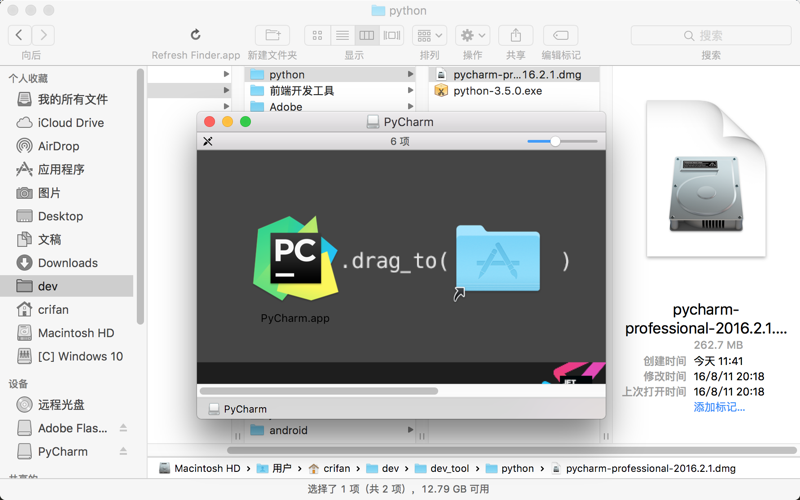Screen dimensions: 800x500
Task: Click PyCharm path bar item in PyCharm window
Action: (238, 409)
